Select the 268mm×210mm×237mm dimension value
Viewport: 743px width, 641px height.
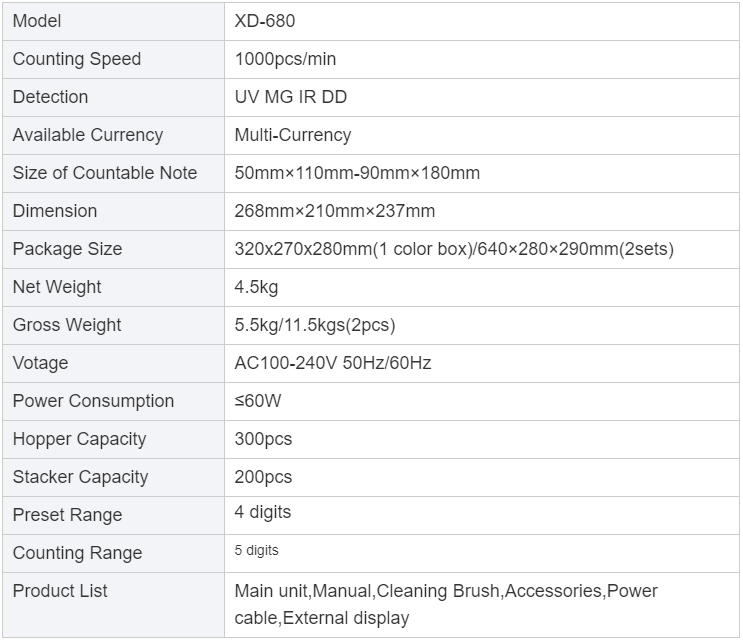pyautogui.click(x=335, y=211)
